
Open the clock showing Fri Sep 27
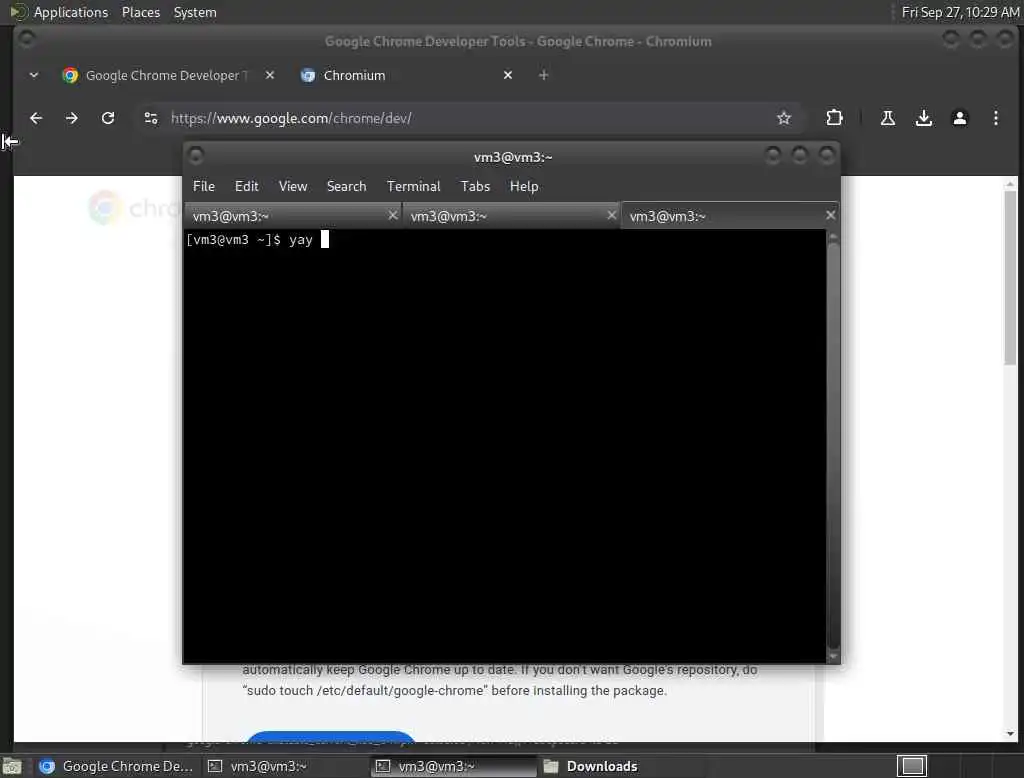click(x=960, y=12)
